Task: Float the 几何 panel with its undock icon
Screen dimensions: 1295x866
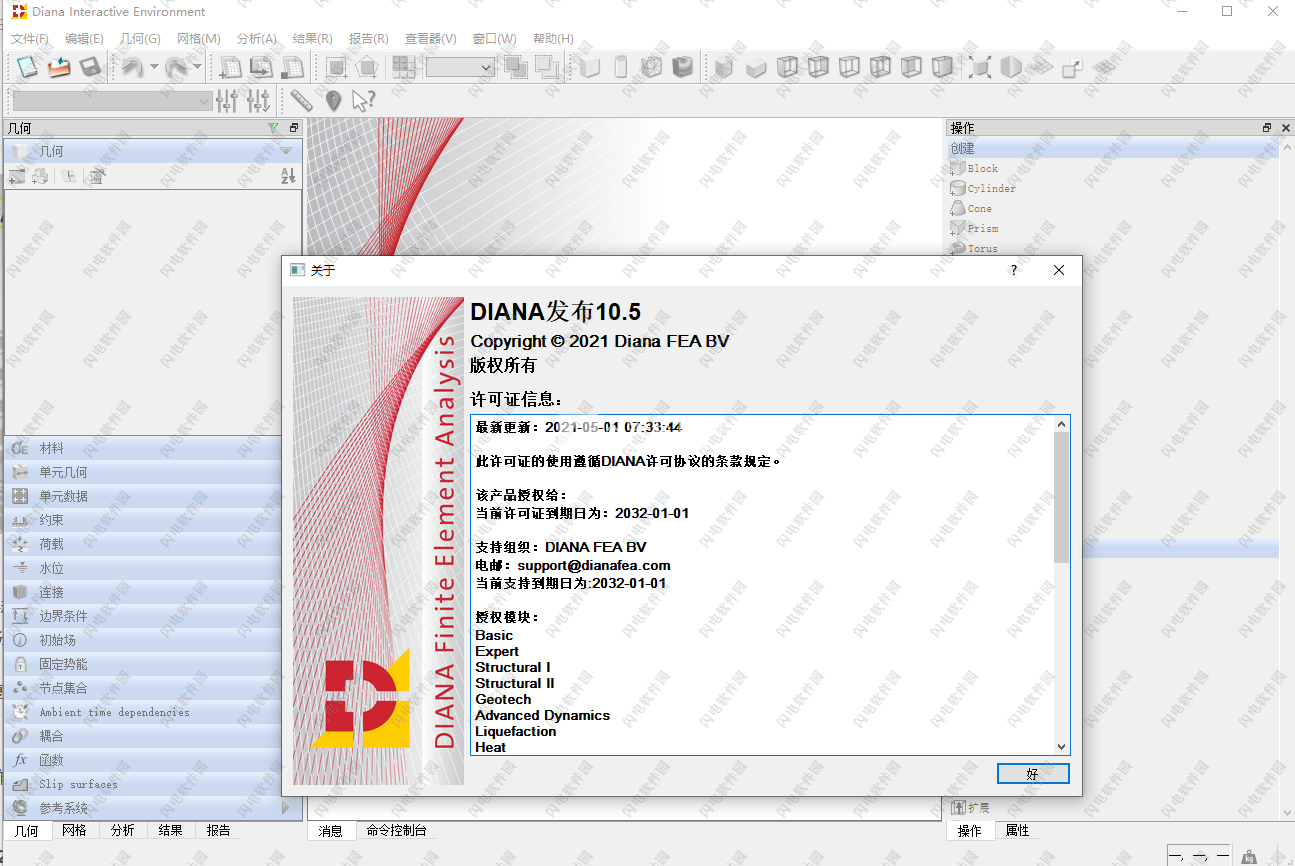Action: click(x=294, y=128)
